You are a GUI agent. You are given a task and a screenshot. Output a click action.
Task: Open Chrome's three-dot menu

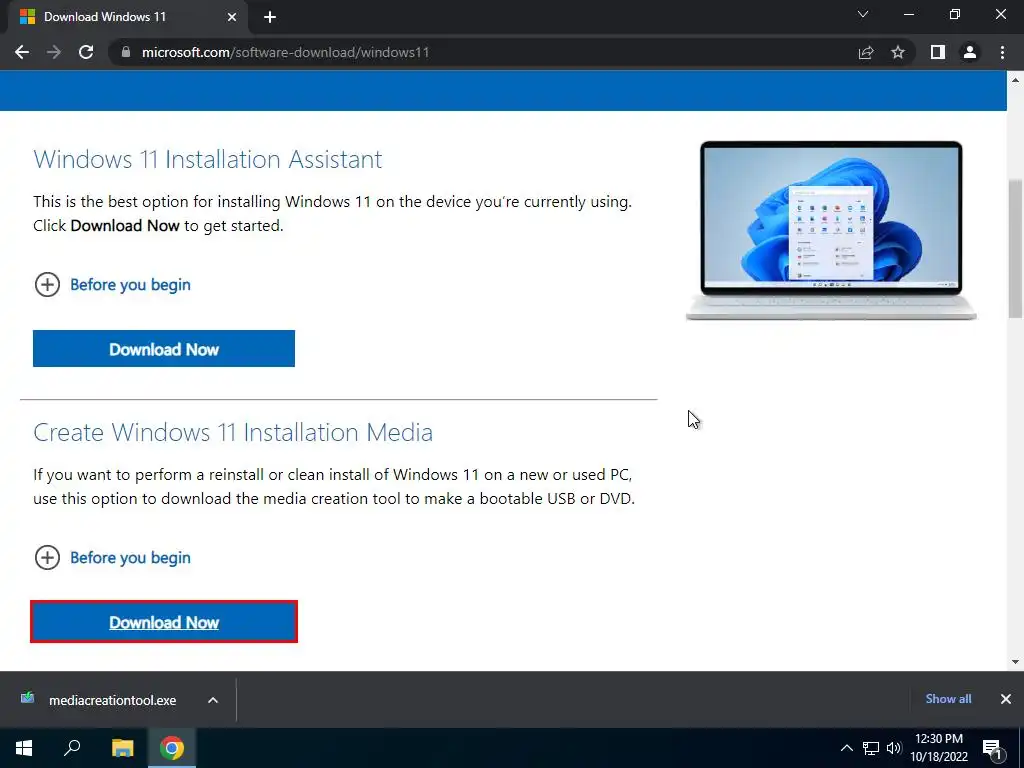(x=1002, y=52)
